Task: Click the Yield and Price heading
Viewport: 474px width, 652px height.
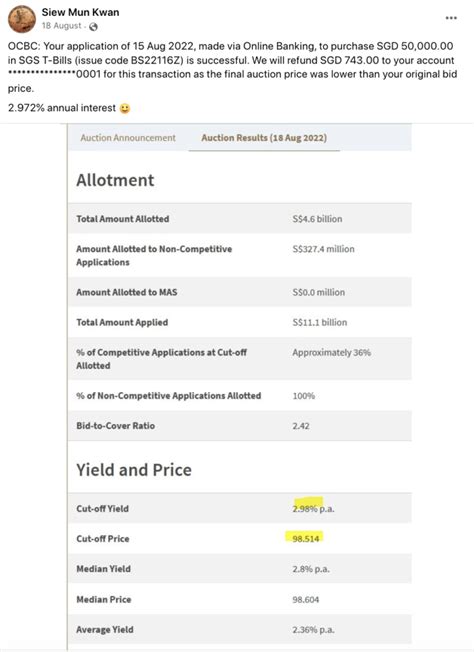Action: click(134, 470)
